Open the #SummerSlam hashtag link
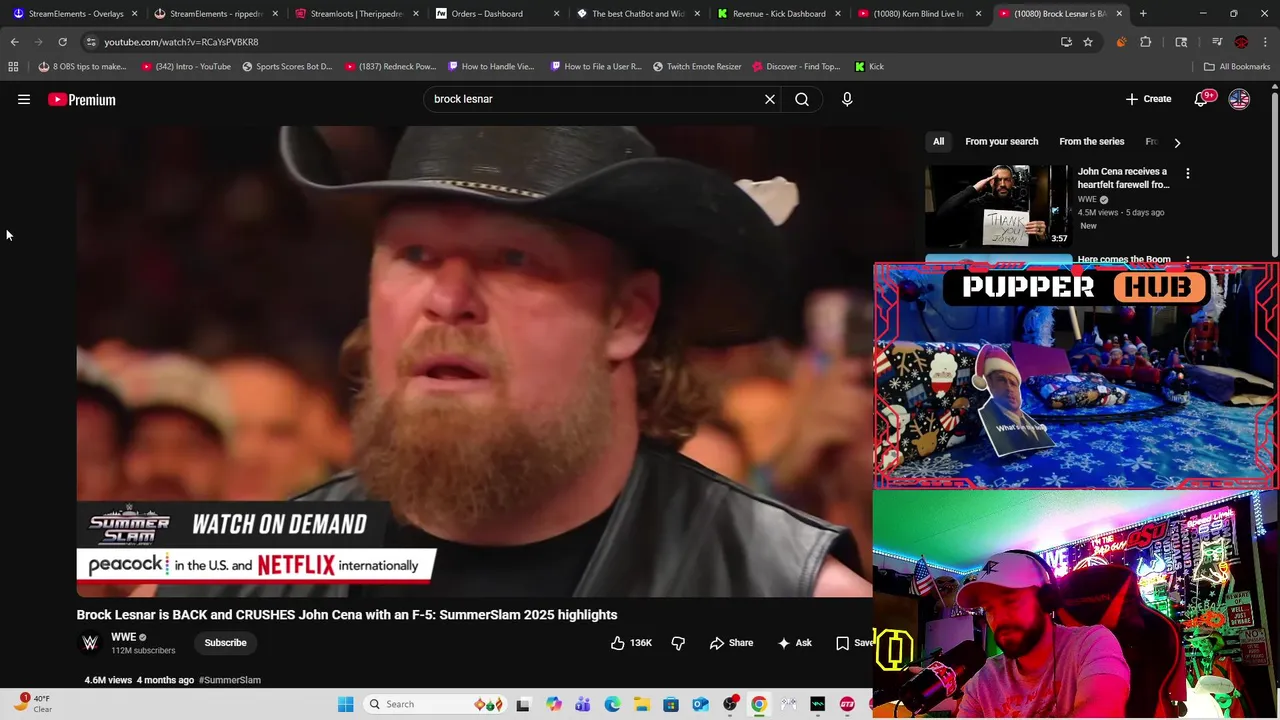 click(230, 680)
